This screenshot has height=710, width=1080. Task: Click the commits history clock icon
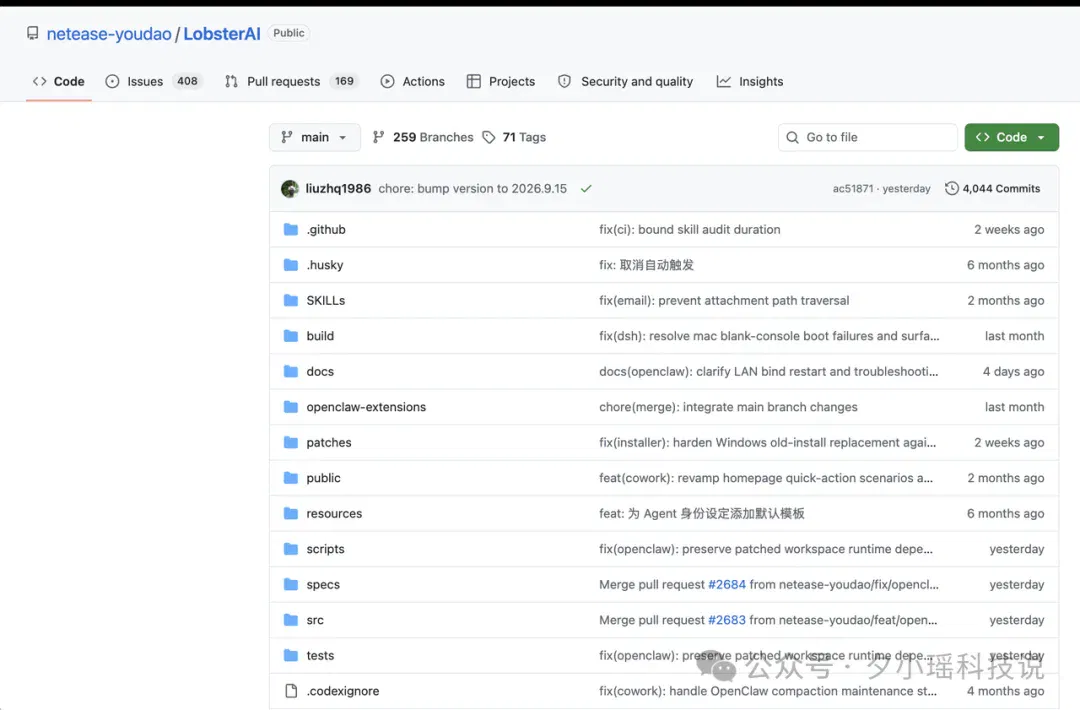[x=952, y=189]
